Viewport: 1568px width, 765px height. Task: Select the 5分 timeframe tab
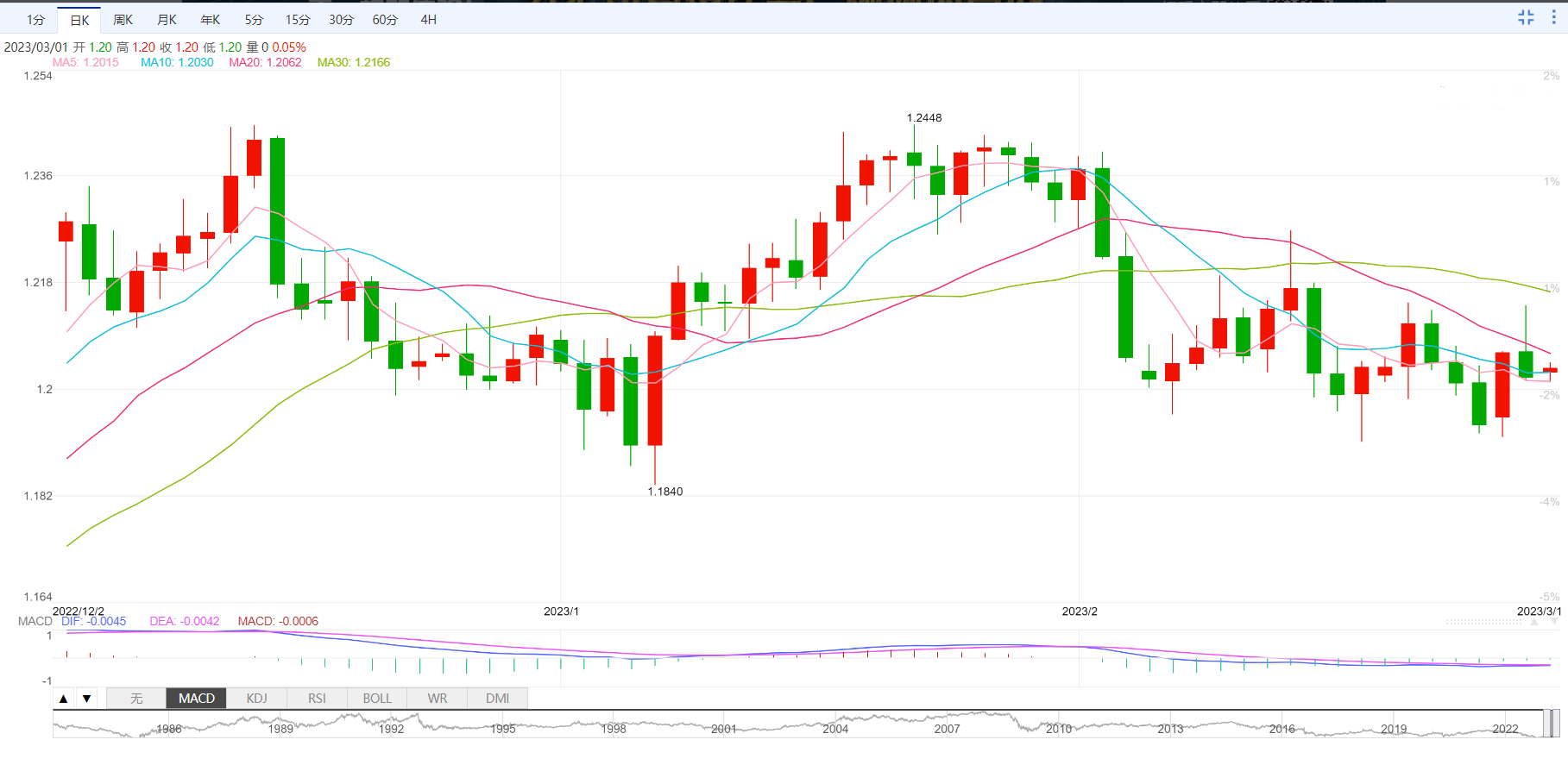point(254,20)
